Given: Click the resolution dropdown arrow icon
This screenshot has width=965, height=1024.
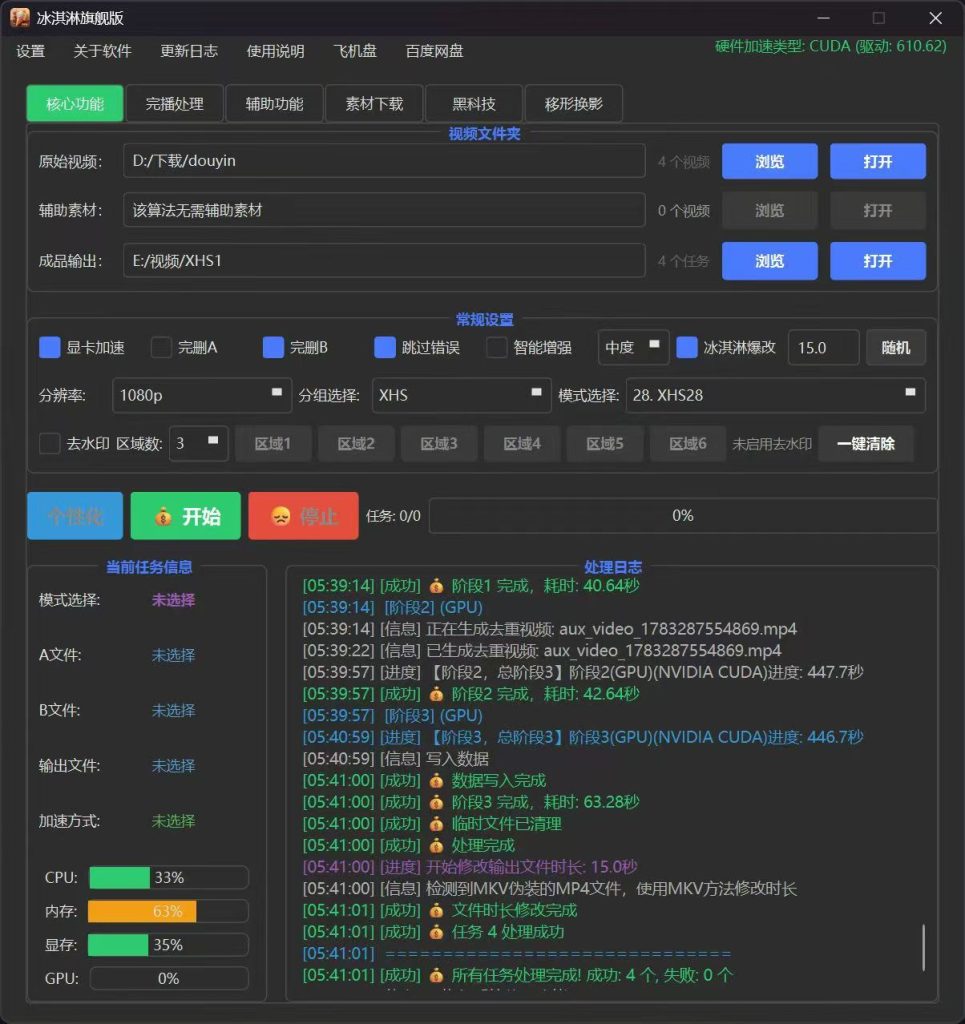Looking at the screenshot, I should (276, 392).
